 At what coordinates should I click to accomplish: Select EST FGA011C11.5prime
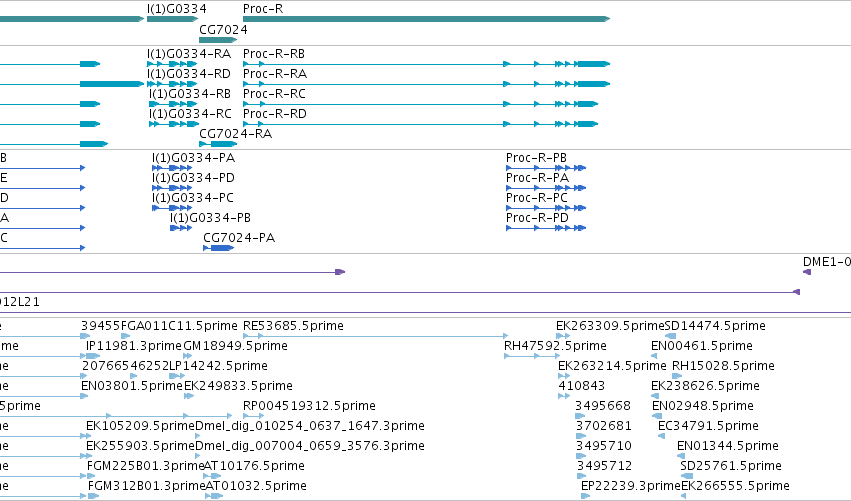click(x=179, y=326)
